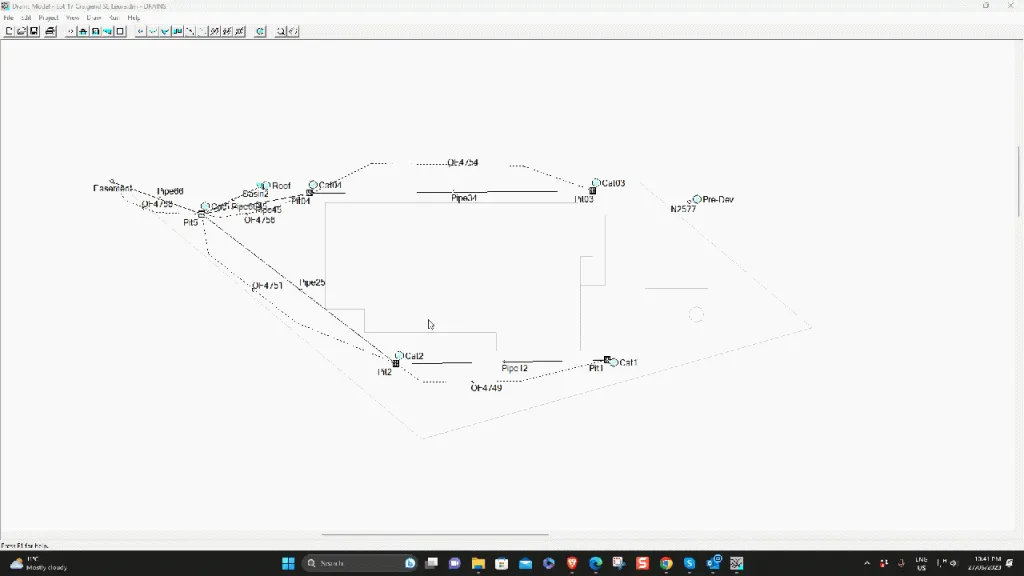The image size is (1024, 576).
Task: Select the empty square toolbar tool
Action: (x=120, y=31)
